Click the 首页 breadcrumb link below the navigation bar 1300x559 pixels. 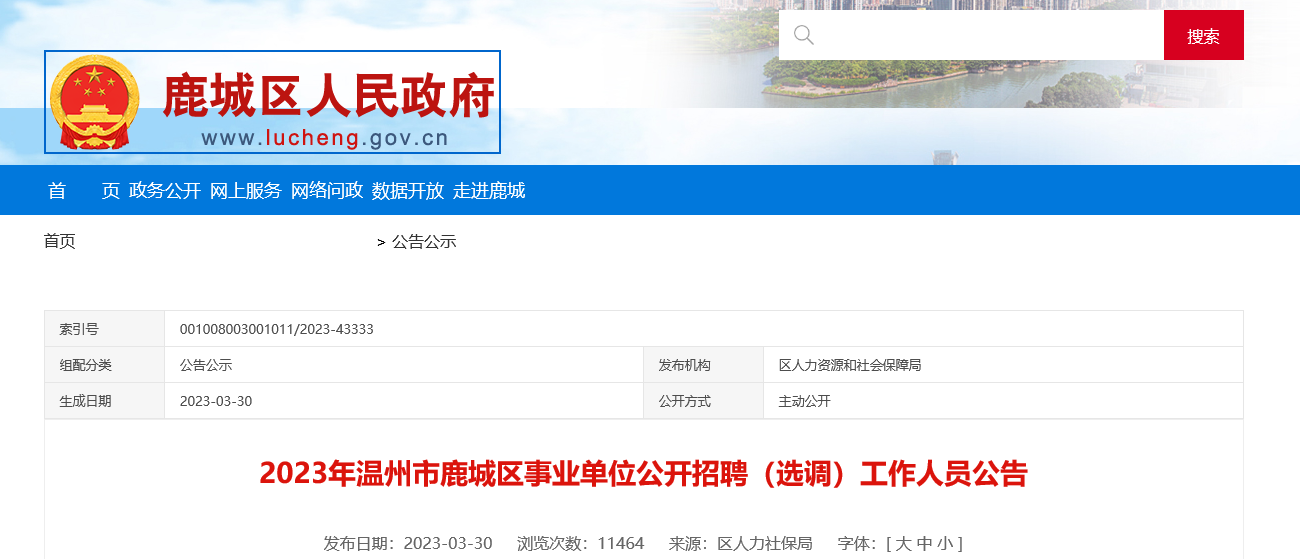(59, 241)
